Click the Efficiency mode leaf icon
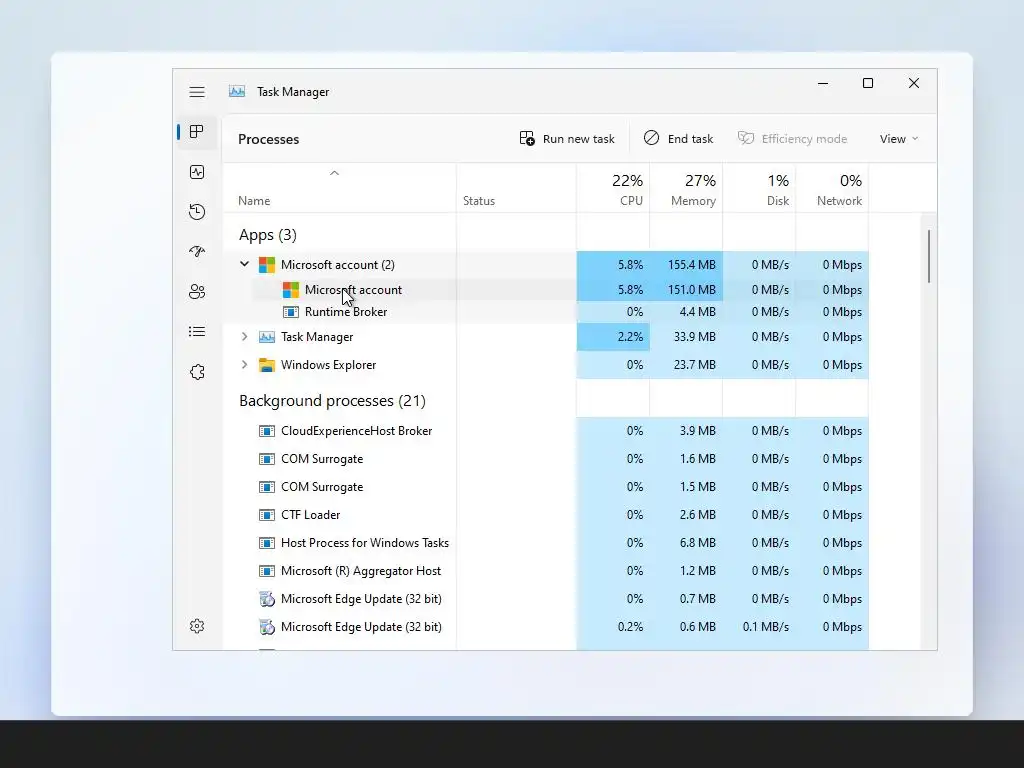This screenshot has height=768, width=1024. click(x=746, y=138)
